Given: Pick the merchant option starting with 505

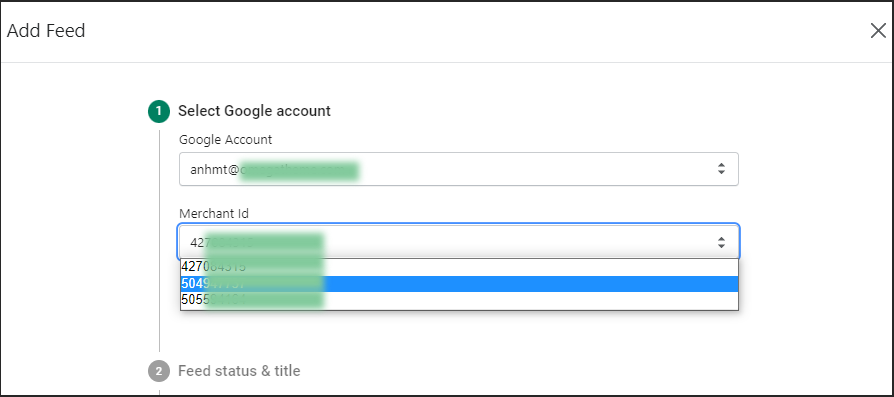Looking at the screenshot, I should tap(459, 300).
